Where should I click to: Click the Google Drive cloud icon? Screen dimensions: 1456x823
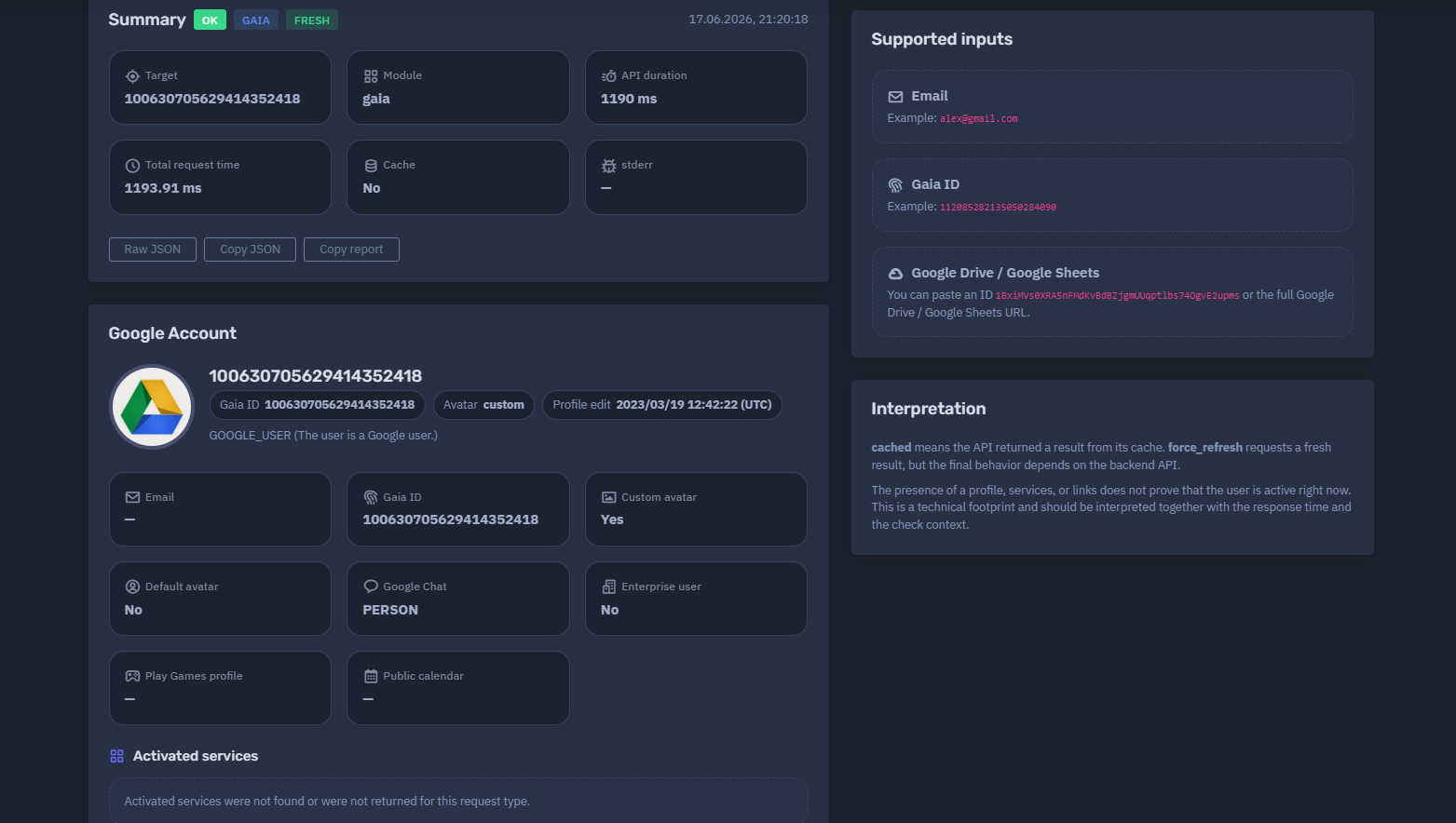coord(895,274)
